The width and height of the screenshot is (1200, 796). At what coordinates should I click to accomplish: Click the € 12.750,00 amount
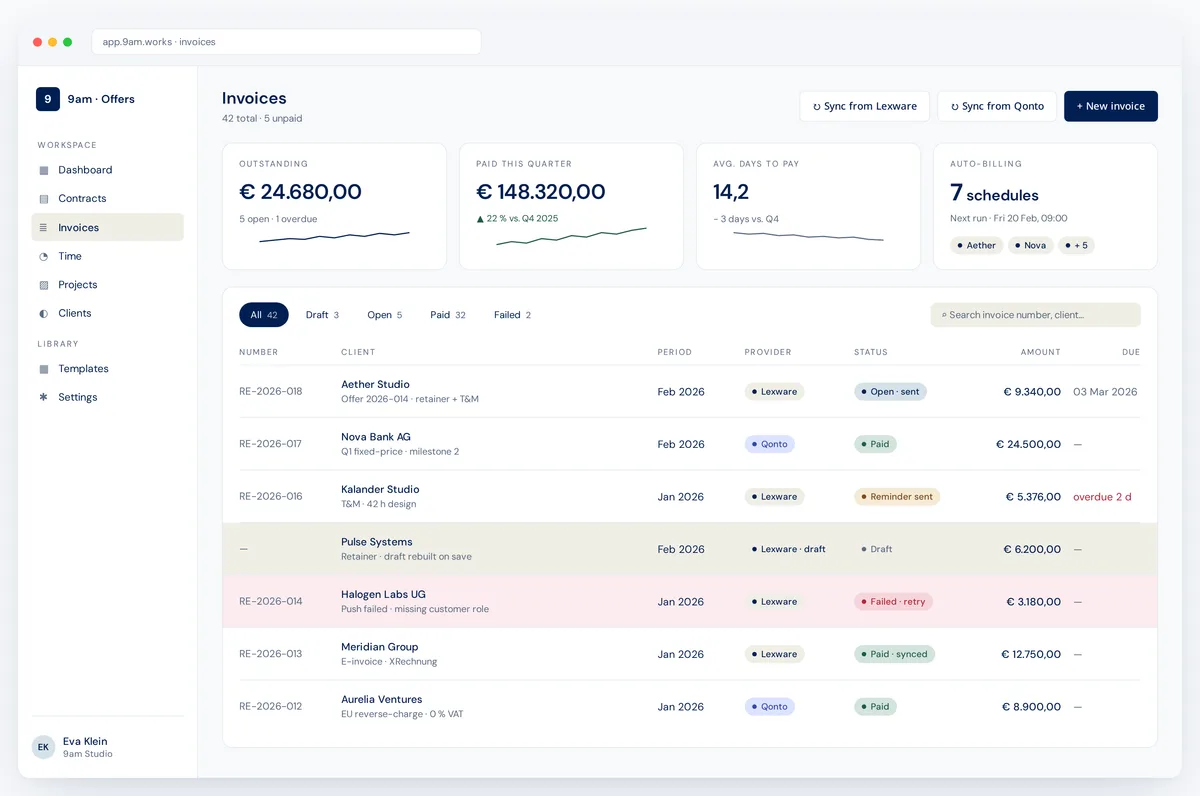coord(1031,654)
